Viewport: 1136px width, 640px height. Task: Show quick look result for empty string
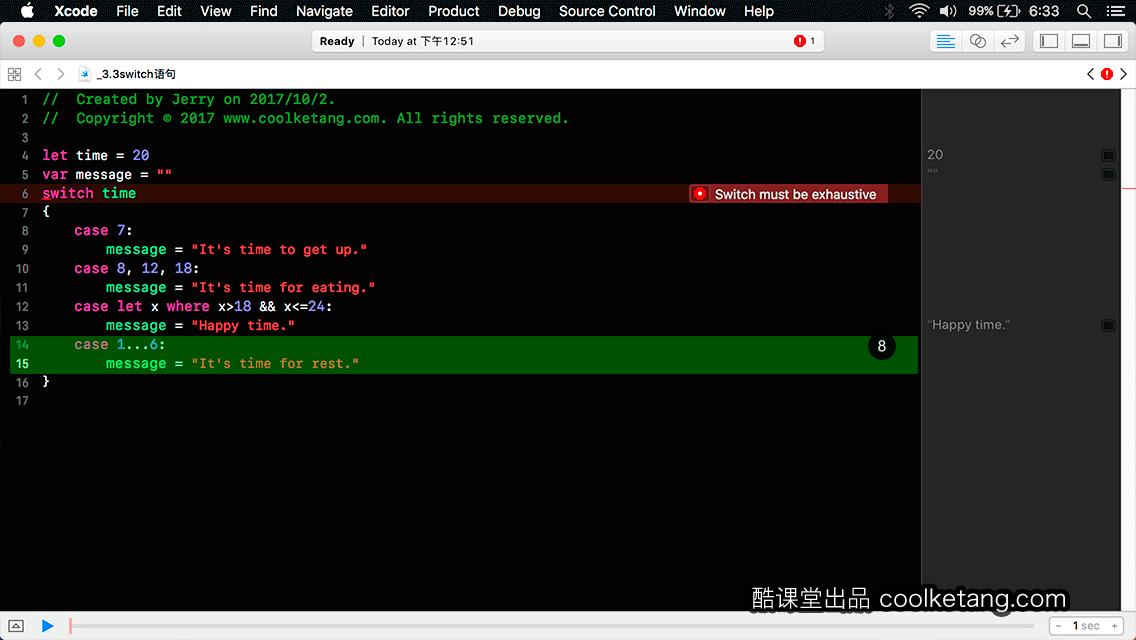coord(1108,174)
